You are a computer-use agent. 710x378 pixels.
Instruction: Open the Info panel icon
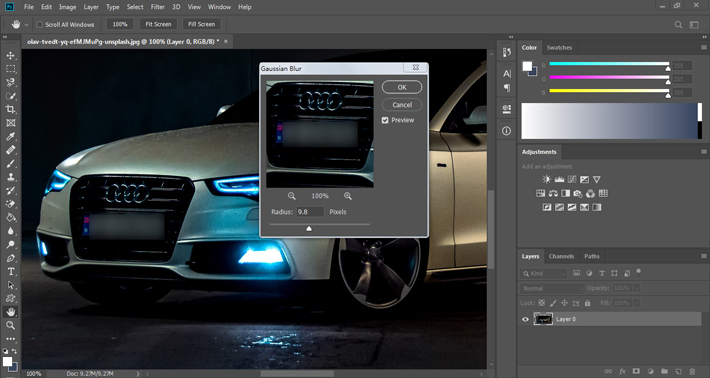click(x=506, y=131)
